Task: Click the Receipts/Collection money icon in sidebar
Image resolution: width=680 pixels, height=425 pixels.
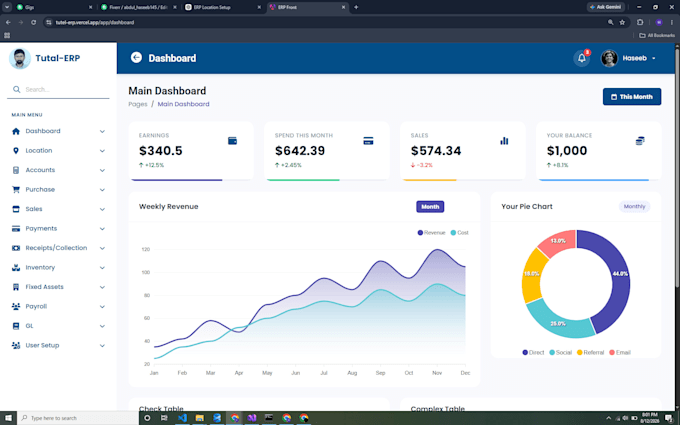Action: pyautogui.click(x=16, y=248)
